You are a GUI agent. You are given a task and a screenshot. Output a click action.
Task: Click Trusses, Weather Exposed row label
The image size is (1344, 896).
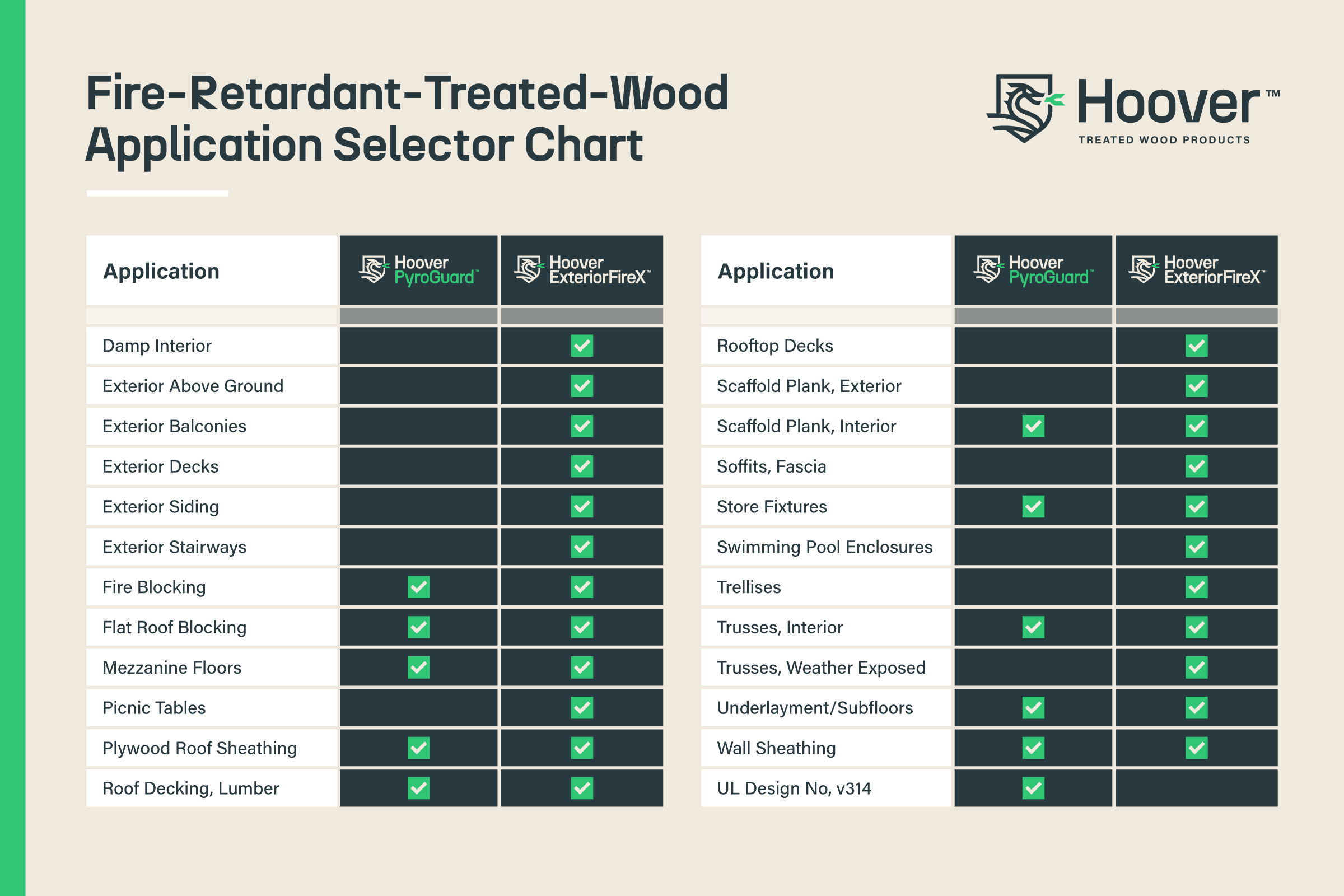(820, 668)
